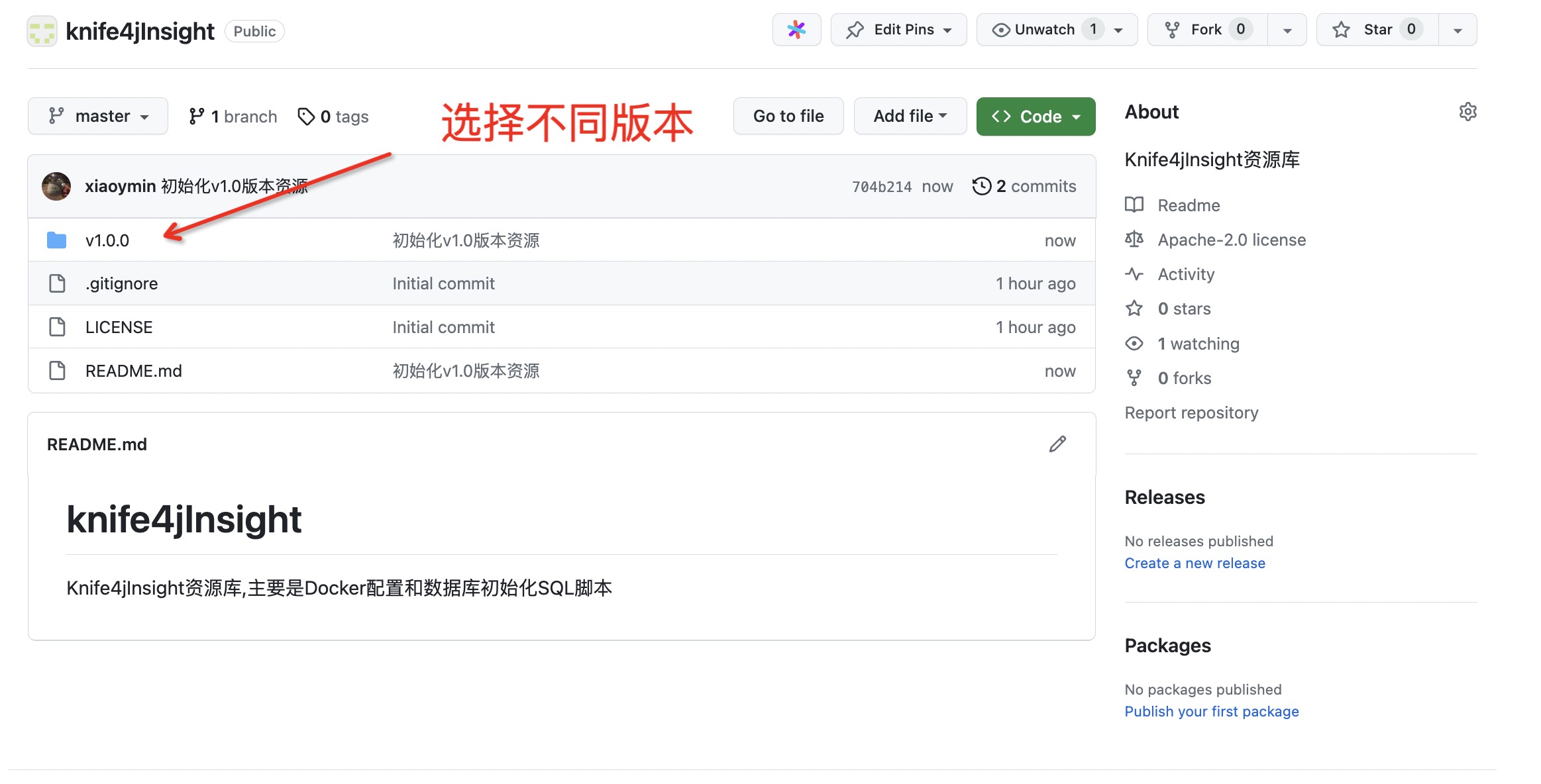Open the Packages heading link
The height and width of the screenshot is (784, 1541).
click(x=1168, y=646)
